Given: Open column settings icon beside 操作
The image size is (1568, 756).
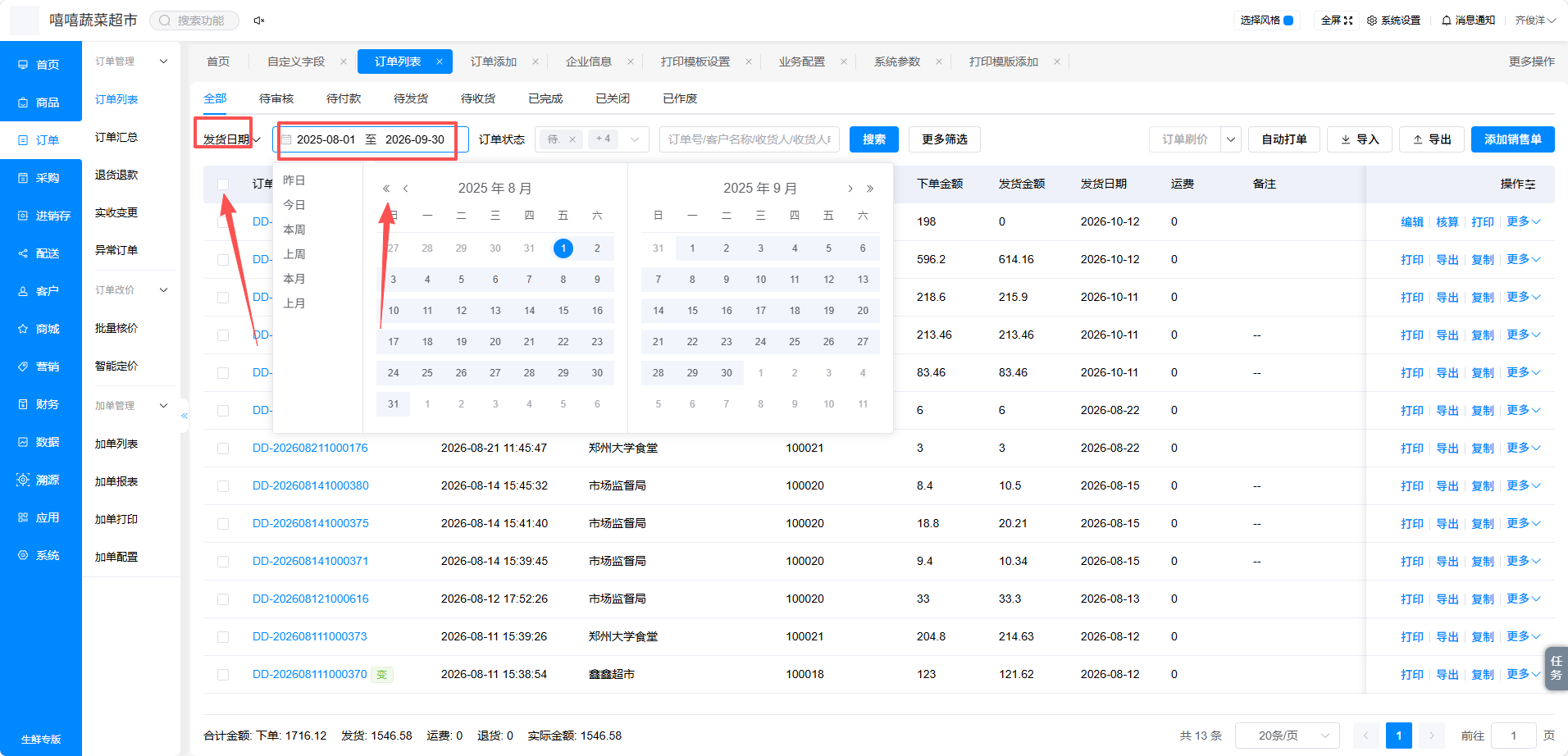Looking at the screenshot, I should click(x=1530, y=184).
